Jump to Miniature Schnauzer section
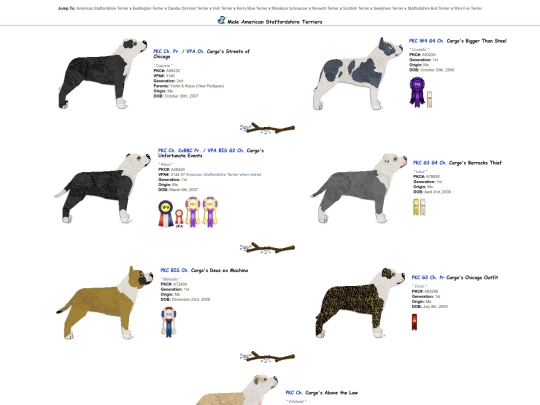The image size is (540, 405). coord(290,8)
